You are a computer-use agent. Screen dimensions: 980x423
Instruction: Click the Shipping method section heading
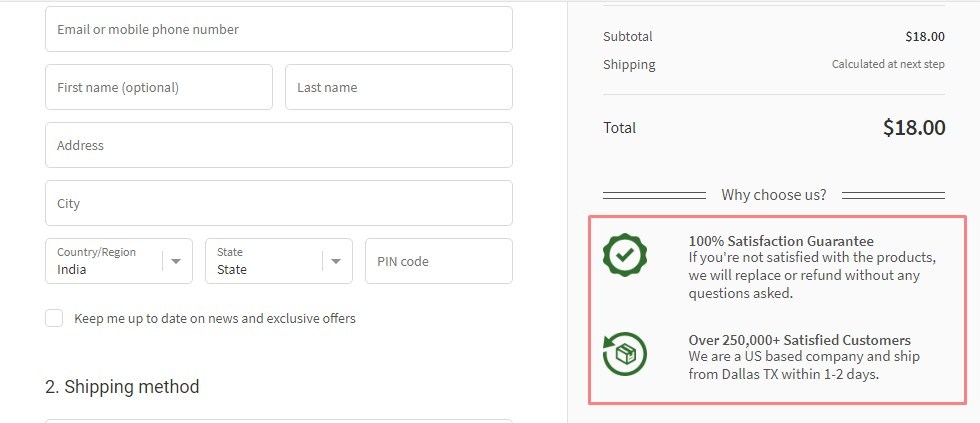122,387
